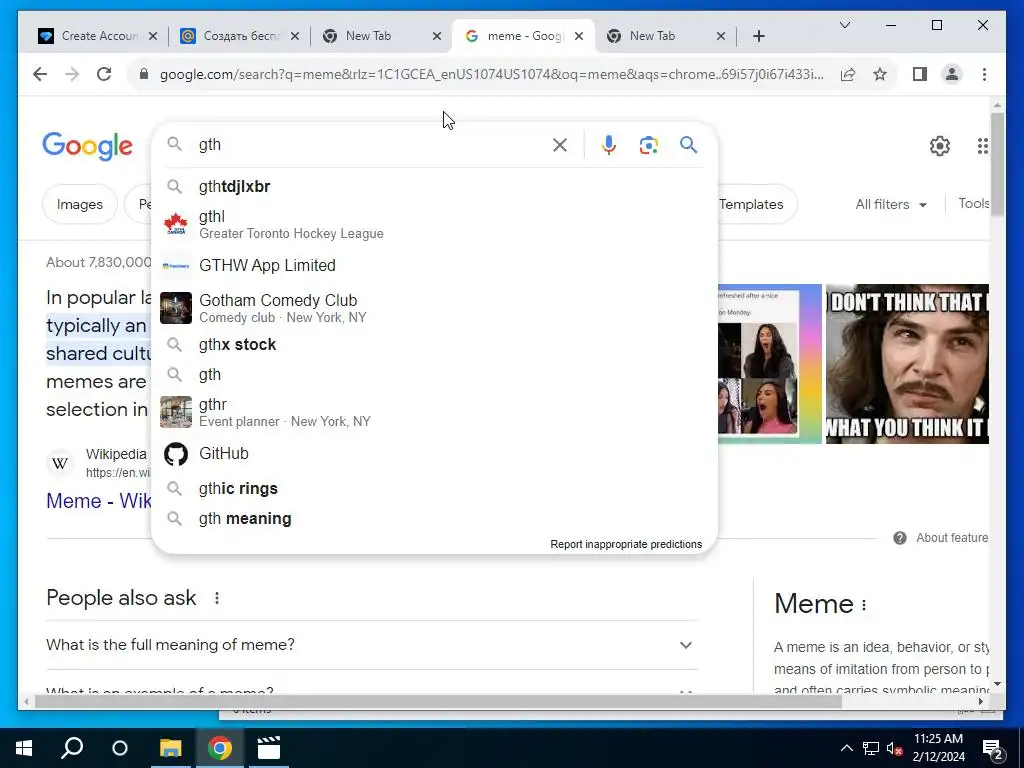This screenshot has height=768, width=1024.
Task: Select gthr Event planner suggestion
Action: [434, 413]
